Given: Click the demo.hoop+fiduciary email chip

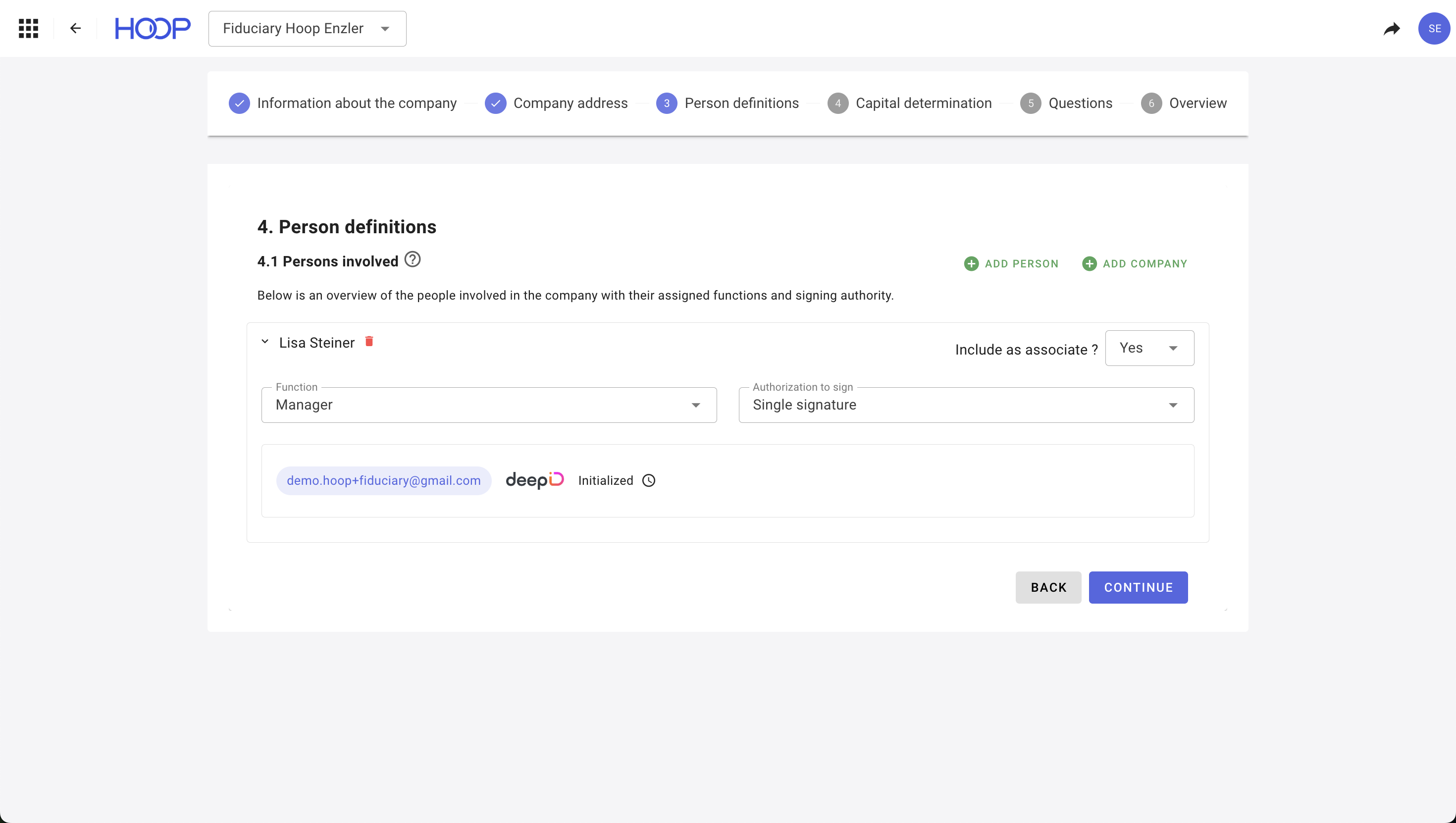Looking at the screenshot, I should (x=383, y=480).
